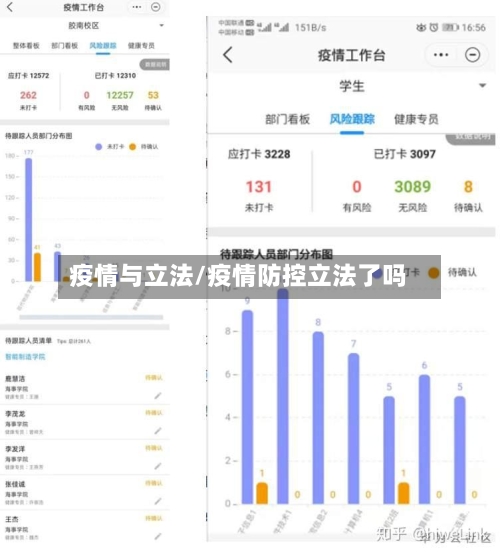500x555 pixels.
Task: Open three-dots menu on the 胶南校区 screen
Action: pos(137,7)
